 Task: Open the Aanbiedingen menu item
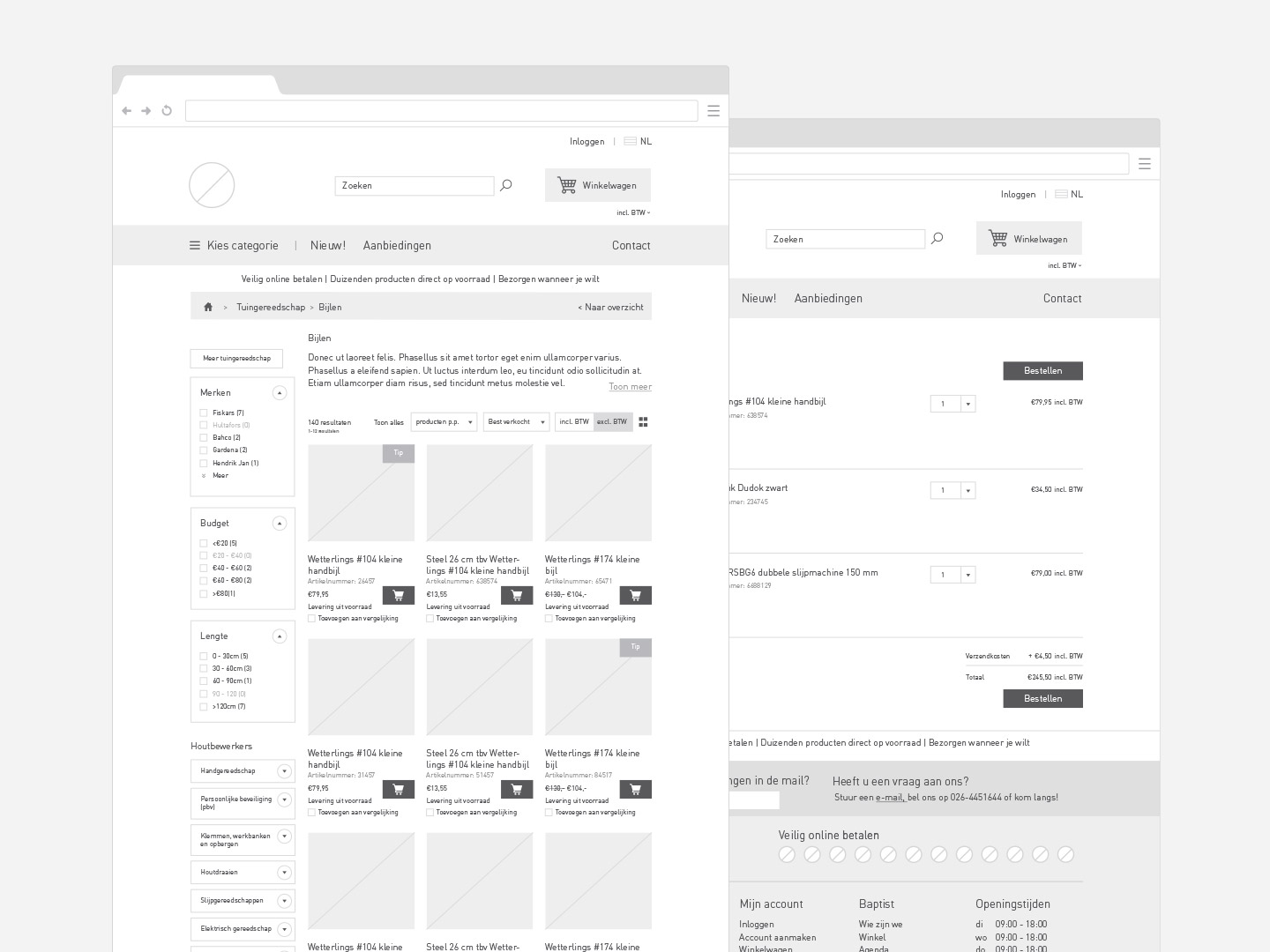coord(397,246)
